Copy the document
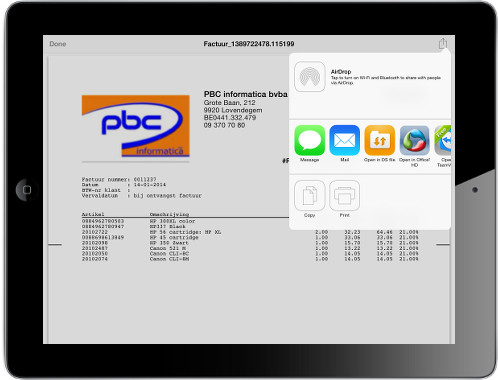 click(310, 195)
